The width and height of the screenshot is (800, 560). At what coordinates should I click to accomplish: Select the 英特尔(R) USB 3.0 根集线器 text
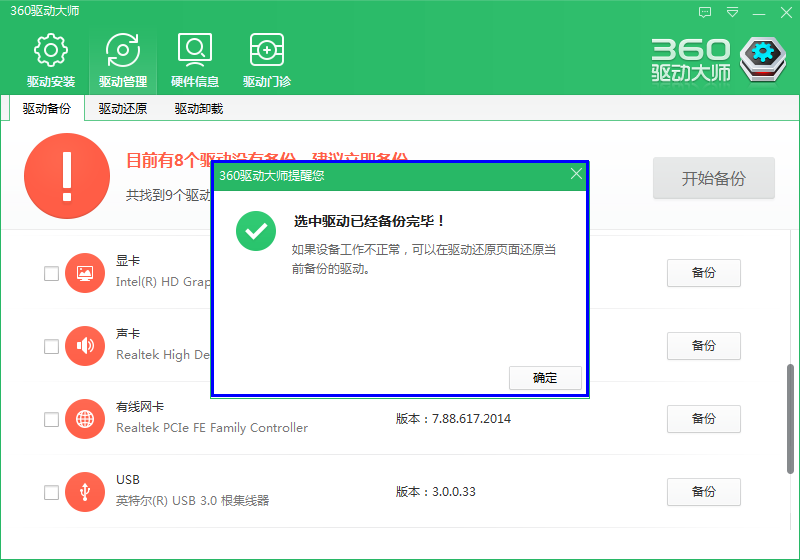click(x=192, y=500)
